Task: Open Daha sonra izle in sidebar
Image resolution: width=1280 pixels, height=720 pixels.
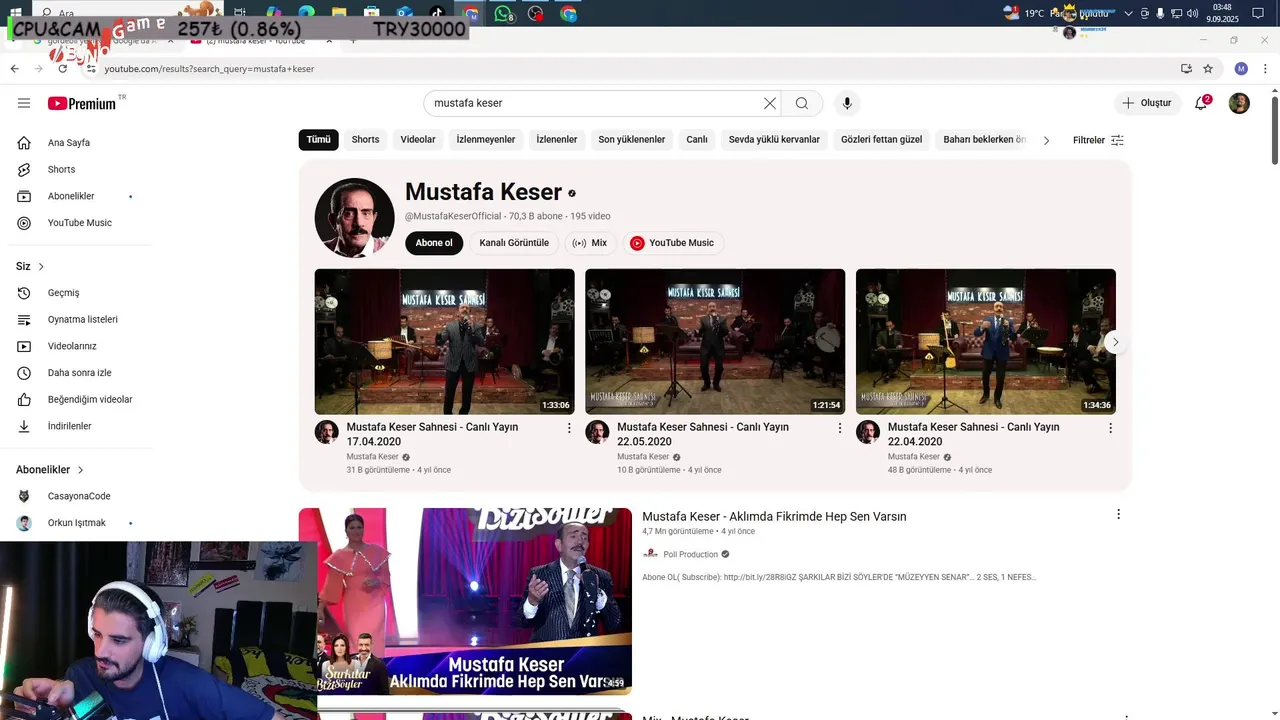Action: pyautogui.click(x=80, y=373)
